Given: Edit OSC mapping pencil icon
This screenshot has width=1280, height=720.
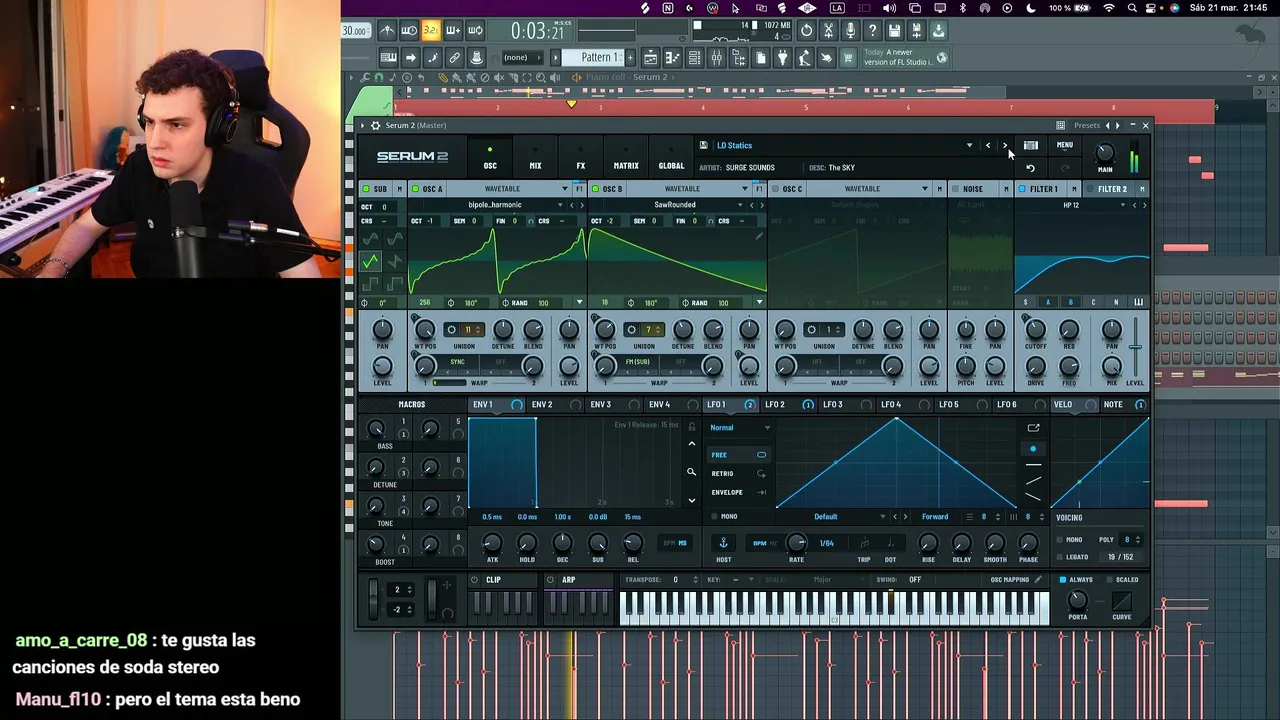Looking at the screenshot, I should pos(1037,579).
